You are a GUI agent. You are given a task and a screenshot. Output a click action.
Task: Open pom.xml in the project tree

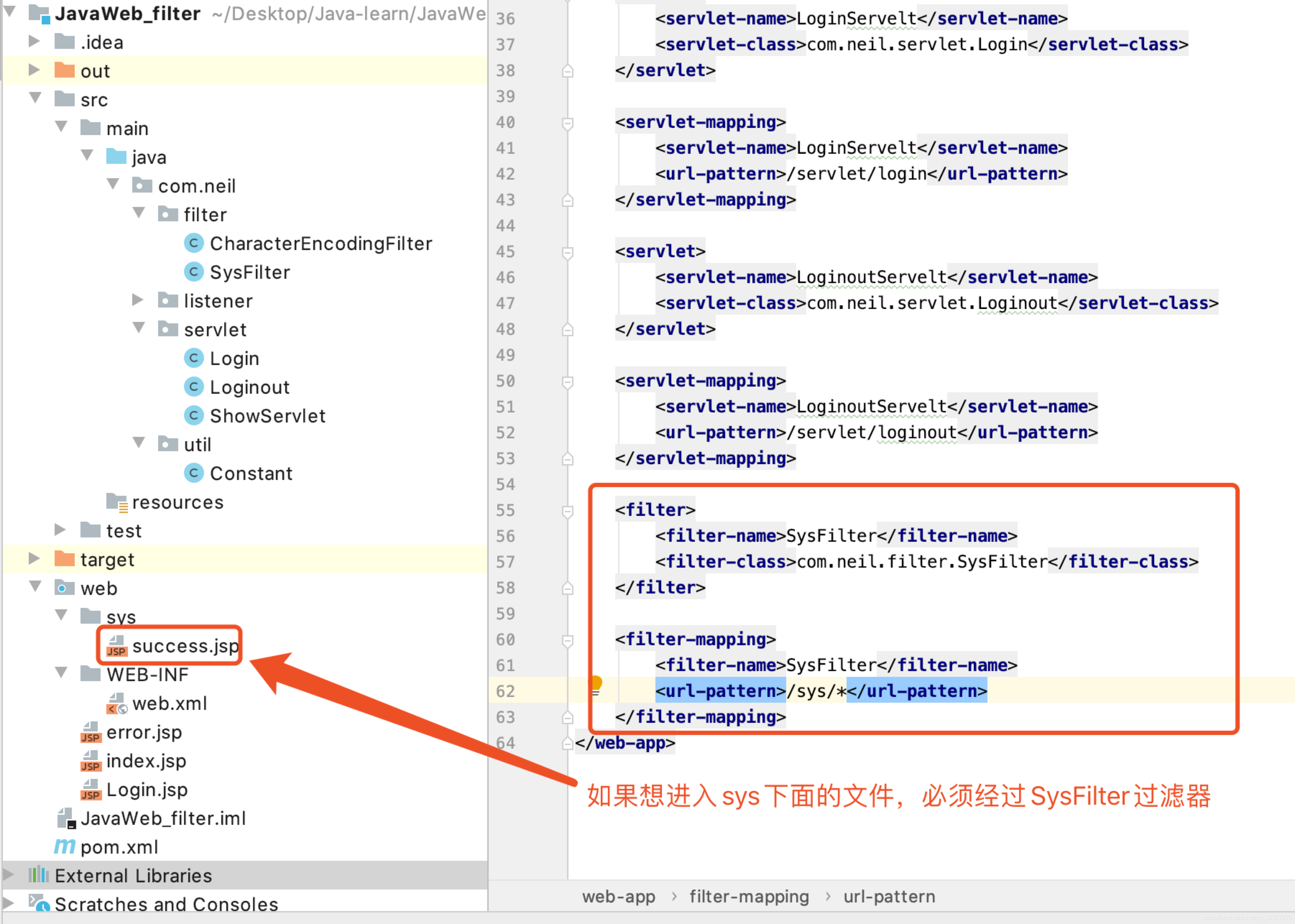(x=119, y=847)
